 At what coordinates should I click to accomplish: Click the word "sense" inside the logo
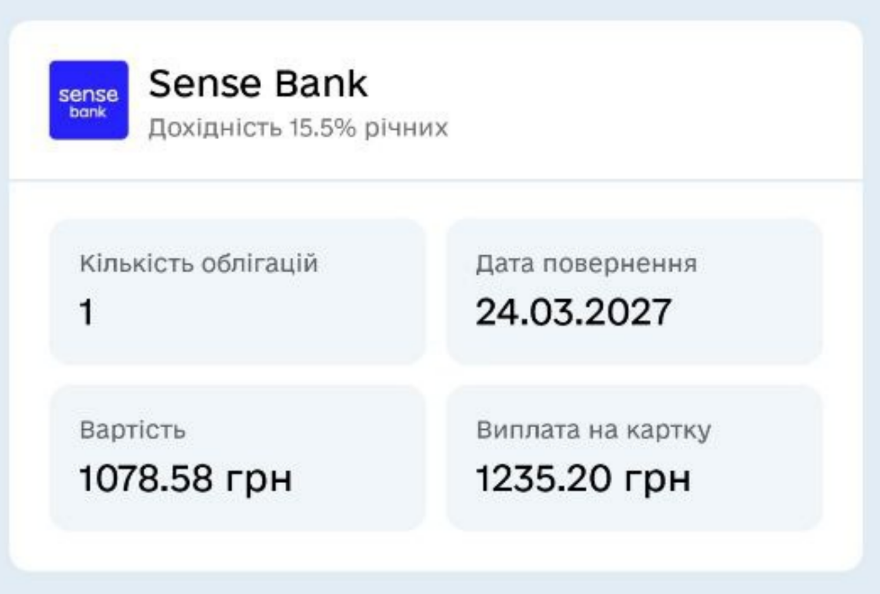[89, 94]
